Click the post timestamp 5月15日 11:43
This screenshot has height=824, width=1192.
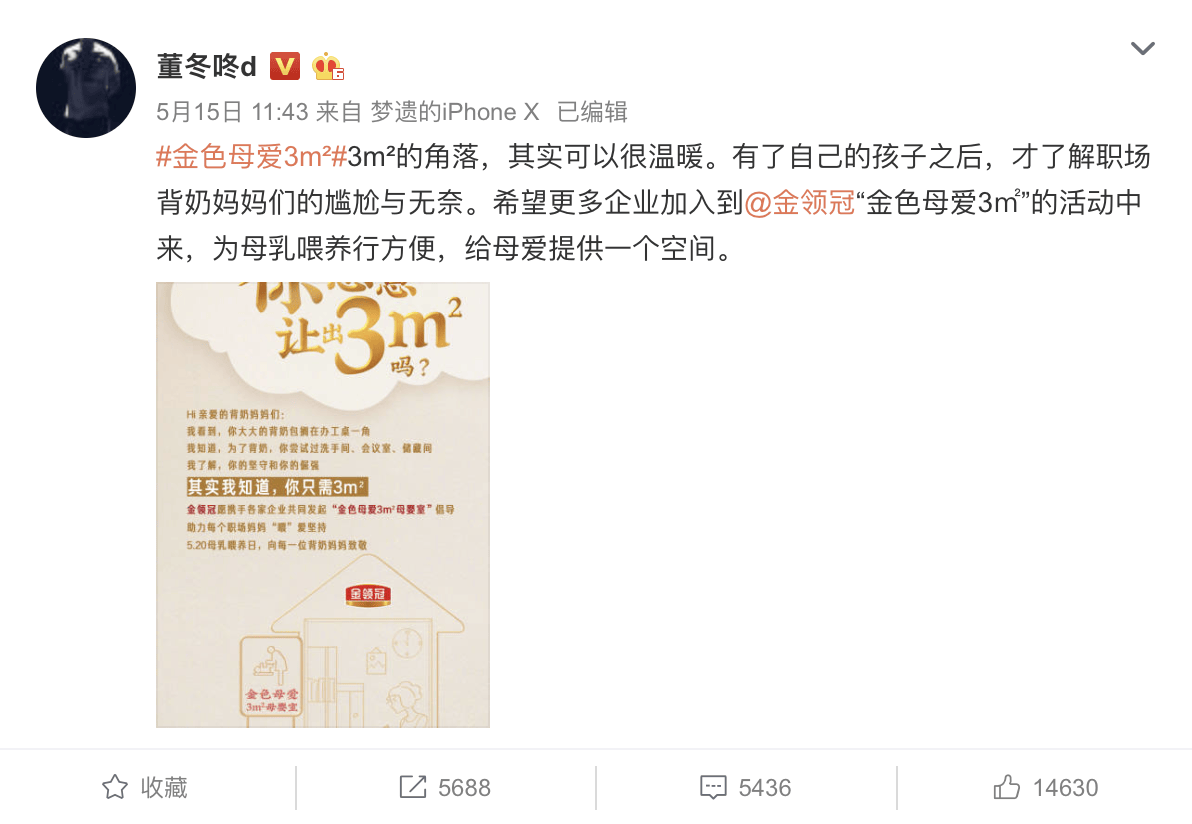[232, 113]
